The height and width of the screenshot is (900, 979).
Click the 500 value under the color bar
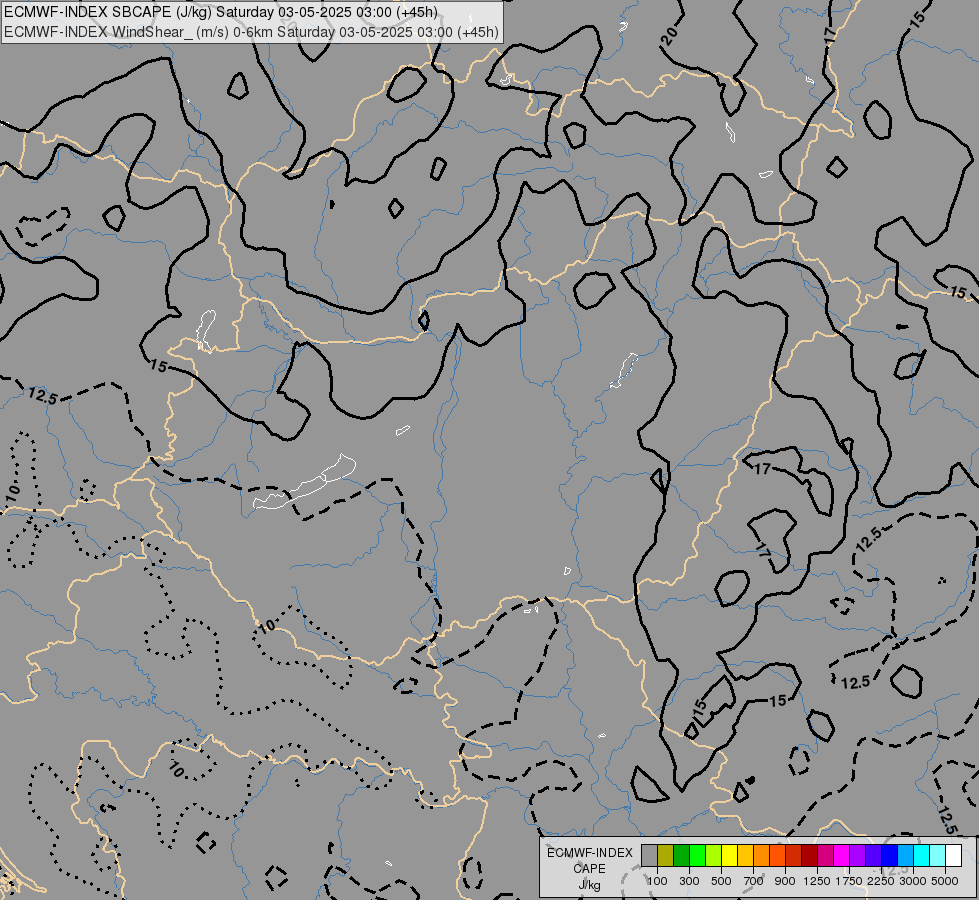pos(721,881)
